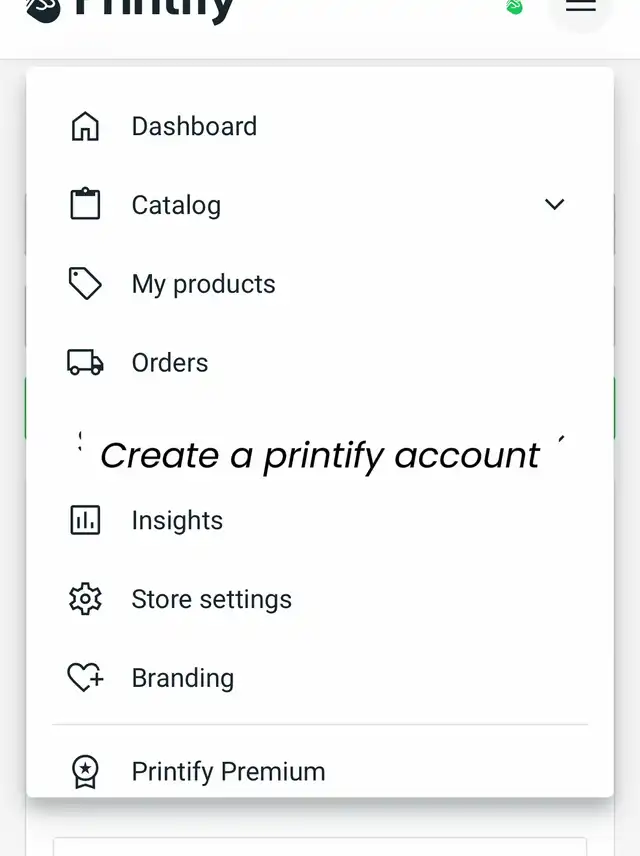Open the Dashboard menu item text

click(194, 127)
